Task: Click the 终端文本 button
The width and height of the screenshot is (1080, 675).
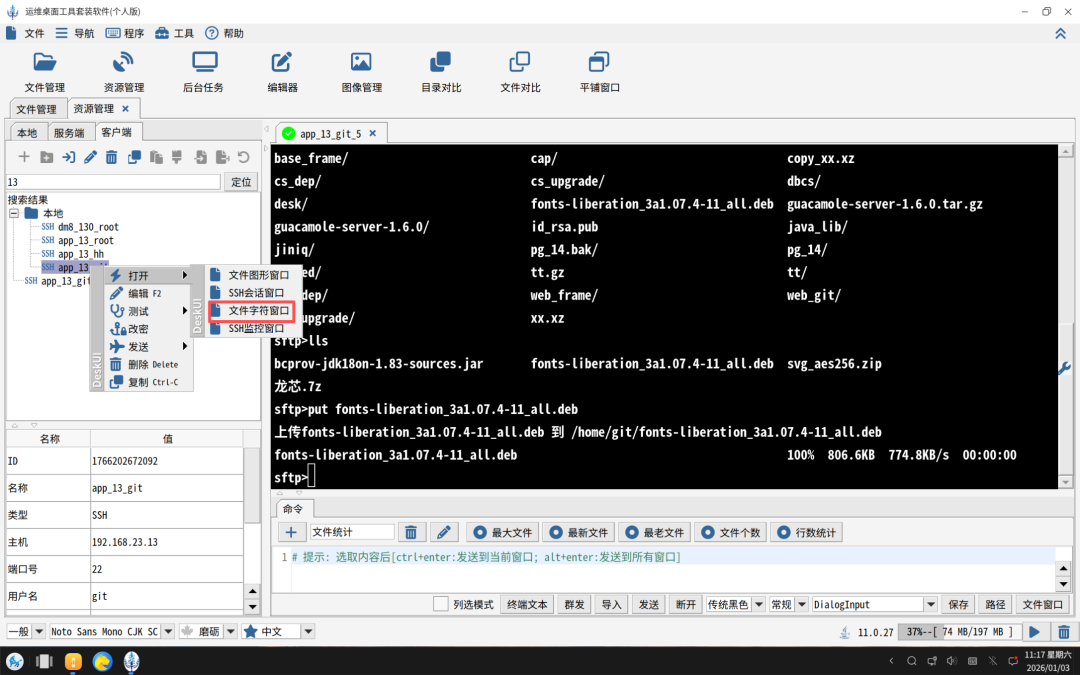Action: 527,605
